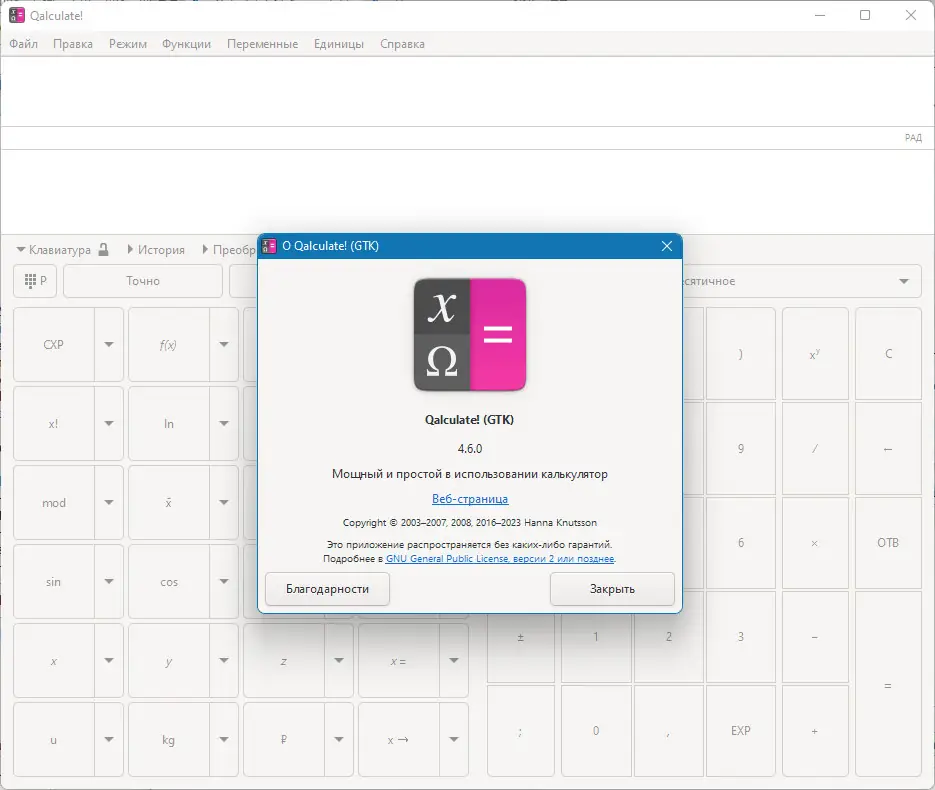Open the GNU General Public License link
Screen dimensions: 935x790
point(500,559)
